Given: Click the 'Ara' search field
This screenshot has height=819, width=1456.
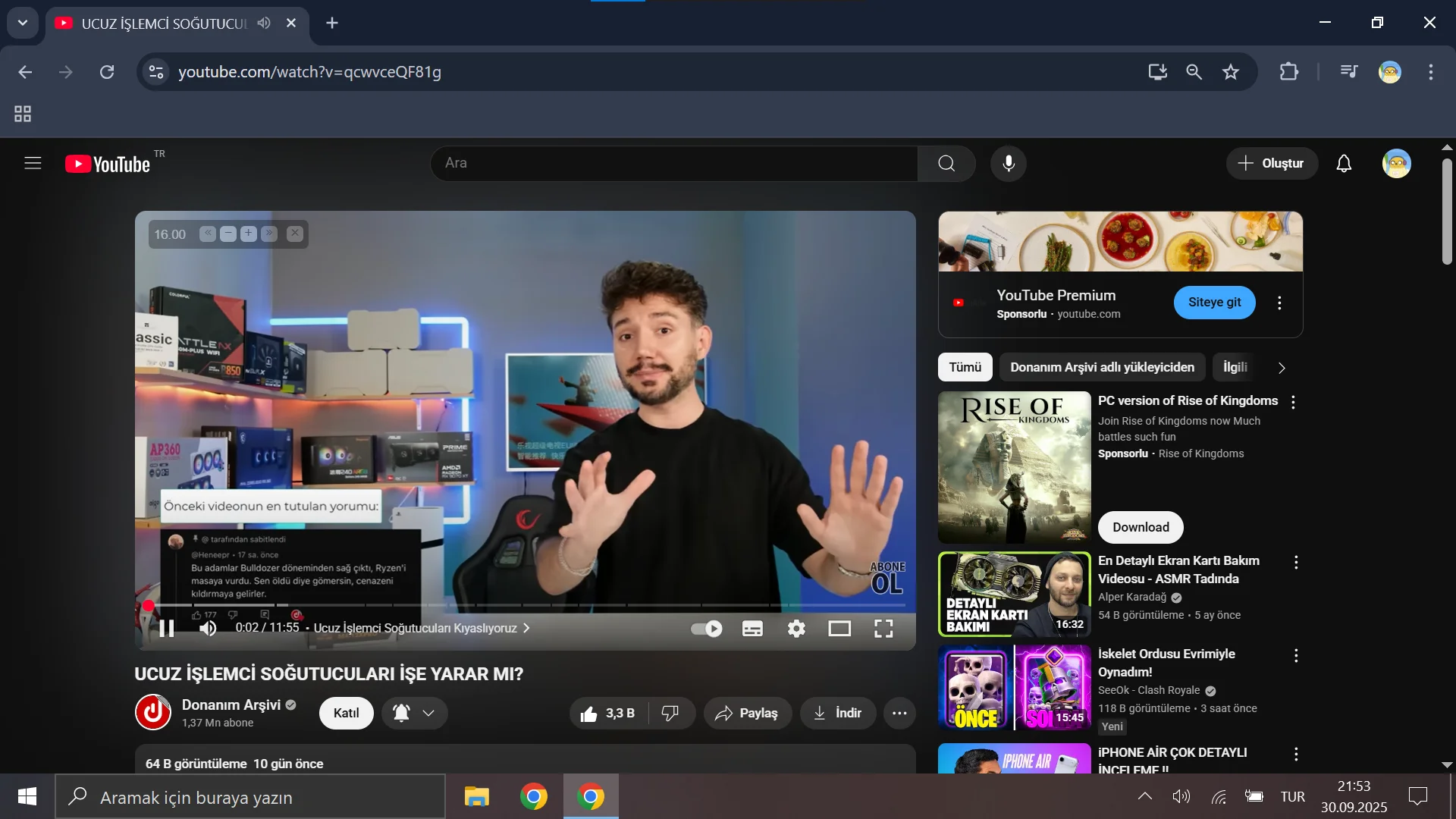Looking at the screenshot, I should pyautogui.click(x=675, y=163).
